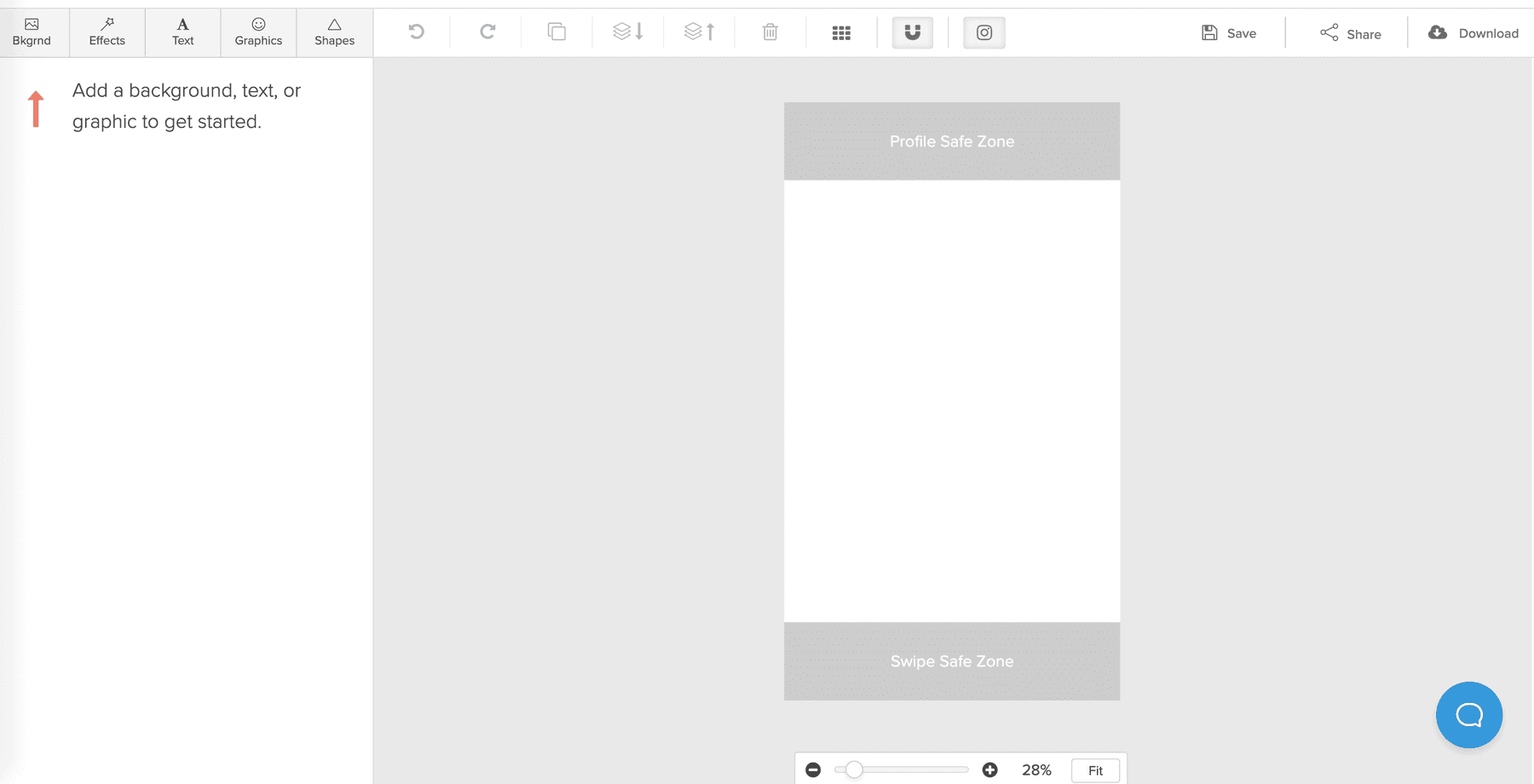Save the current design
This screenshot has height=784, width=1534.
[x=1230, y=32]
